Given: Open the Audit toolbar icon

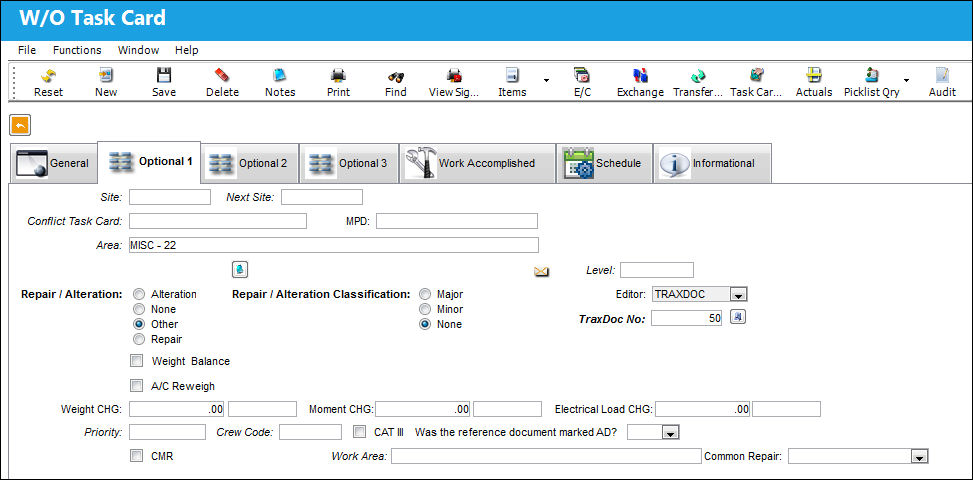Looking at the screenshot, I should (x=942, y=76).
